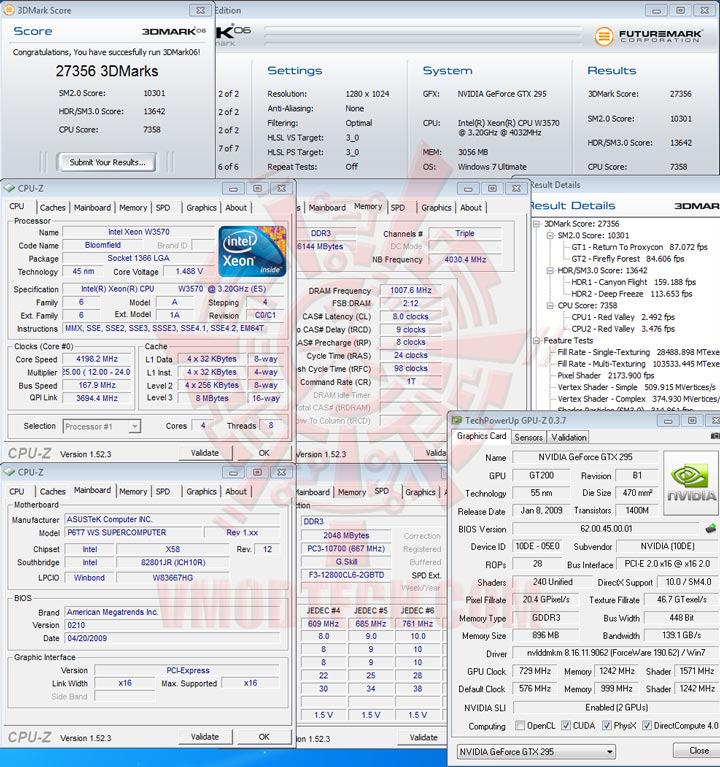
Task: Minimize the 3DMark06 main window
Action: (x=656, y=10)
